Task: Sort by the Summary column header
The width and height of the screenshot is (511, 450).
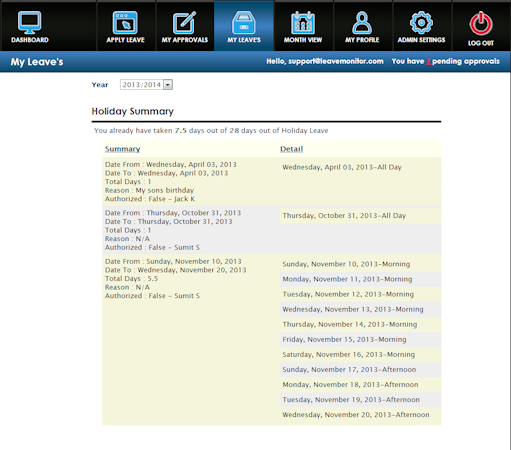Action: 122,149
